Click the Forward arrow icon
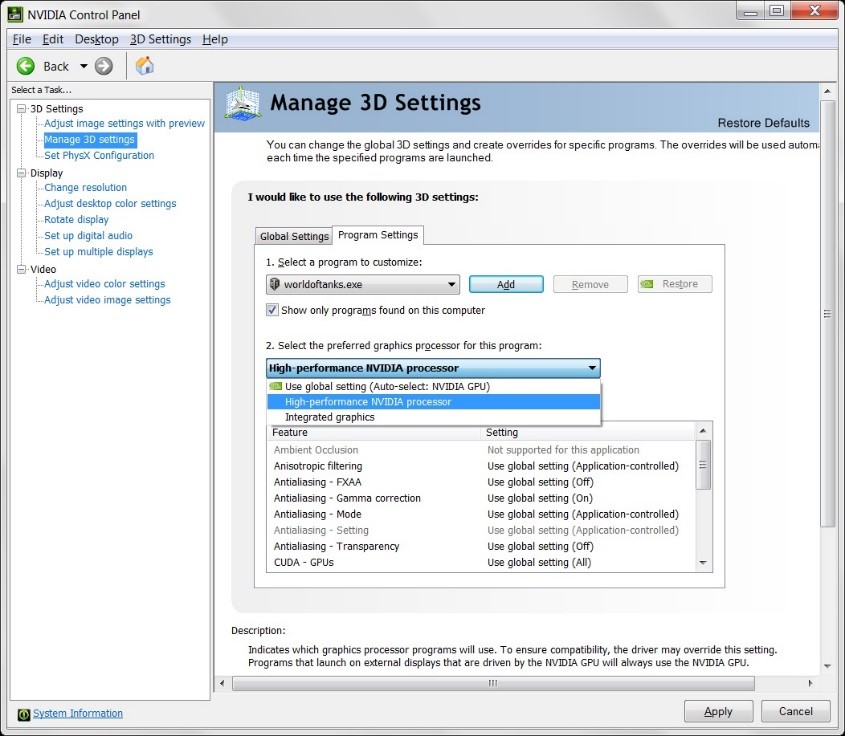This screenshot has width=845, height=736. (104, 66)
